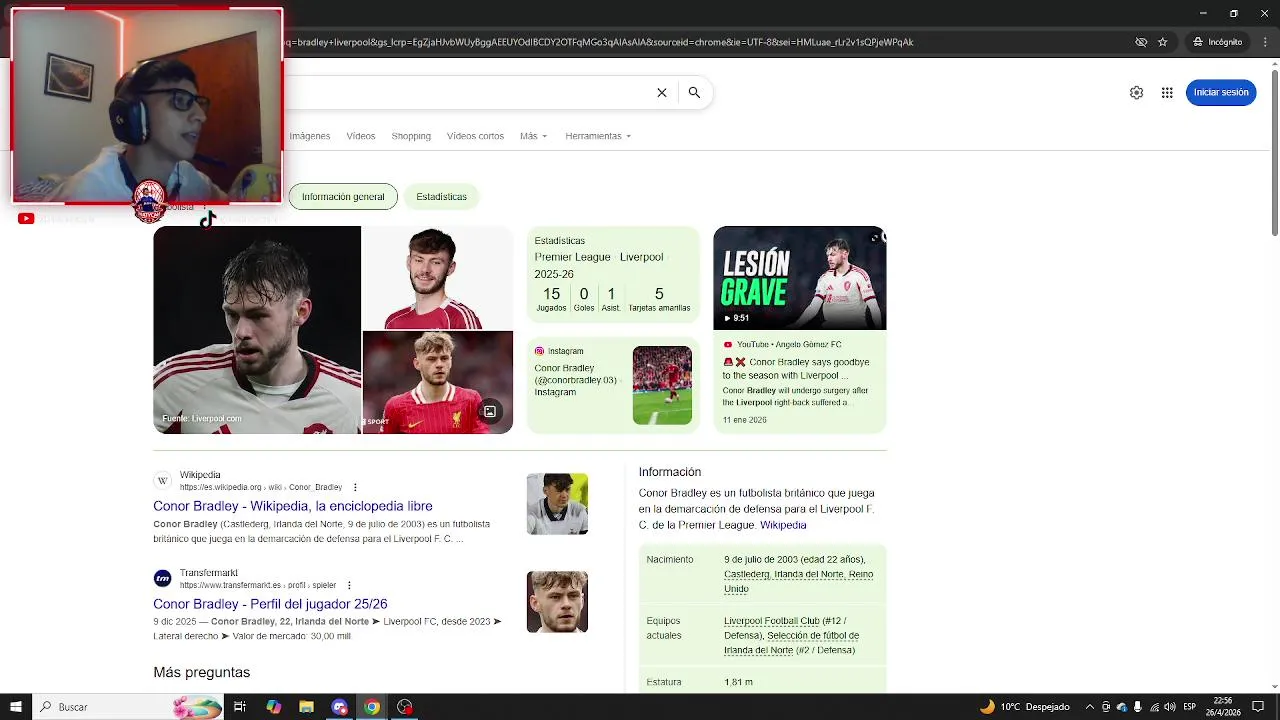The height and width of the screenshot is (720, 1280).
Task: Open Google Chrome taskbar icon
Action: [372, 707]
